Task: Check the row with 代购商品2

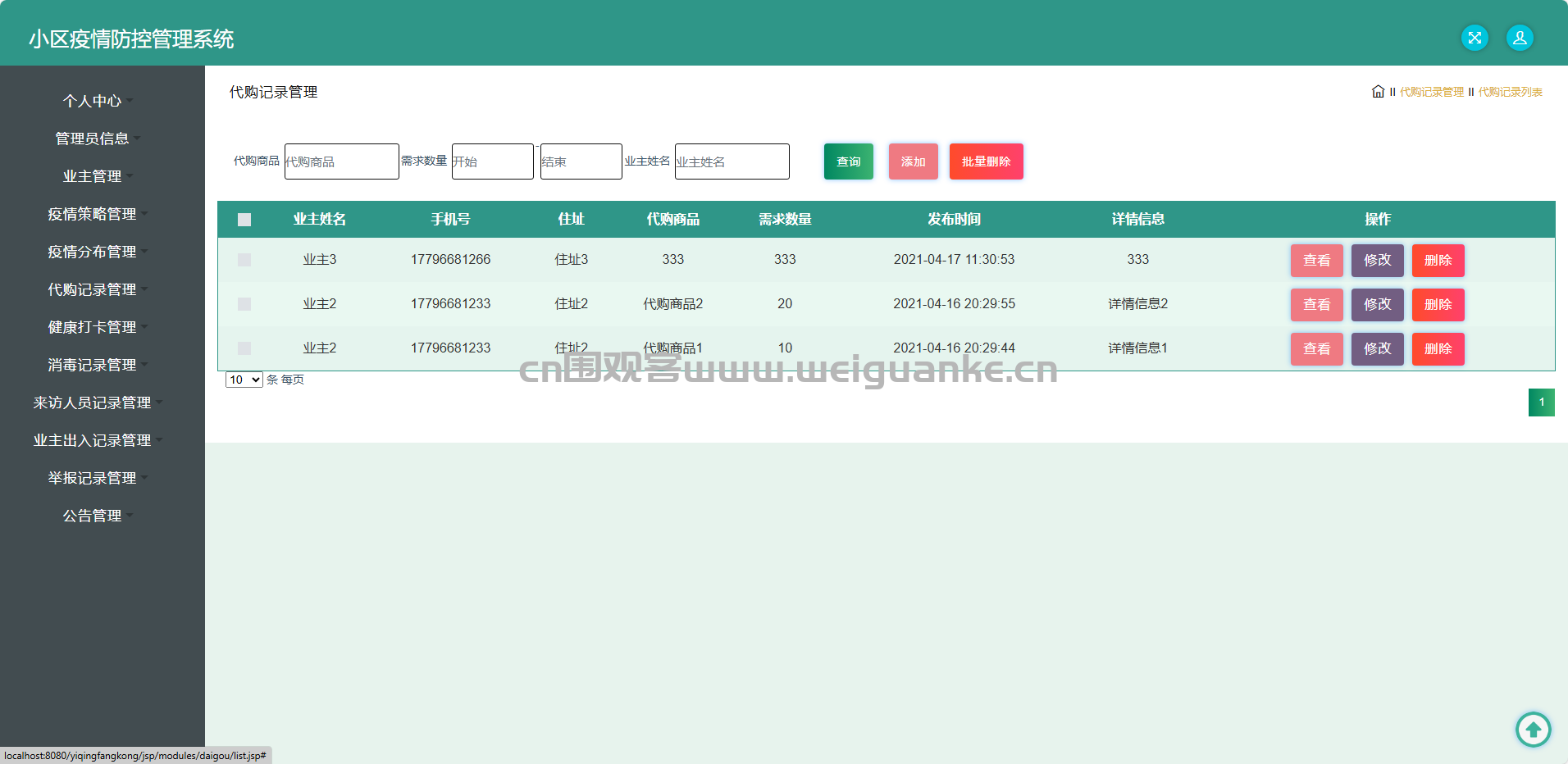Action: pos(244,304)
